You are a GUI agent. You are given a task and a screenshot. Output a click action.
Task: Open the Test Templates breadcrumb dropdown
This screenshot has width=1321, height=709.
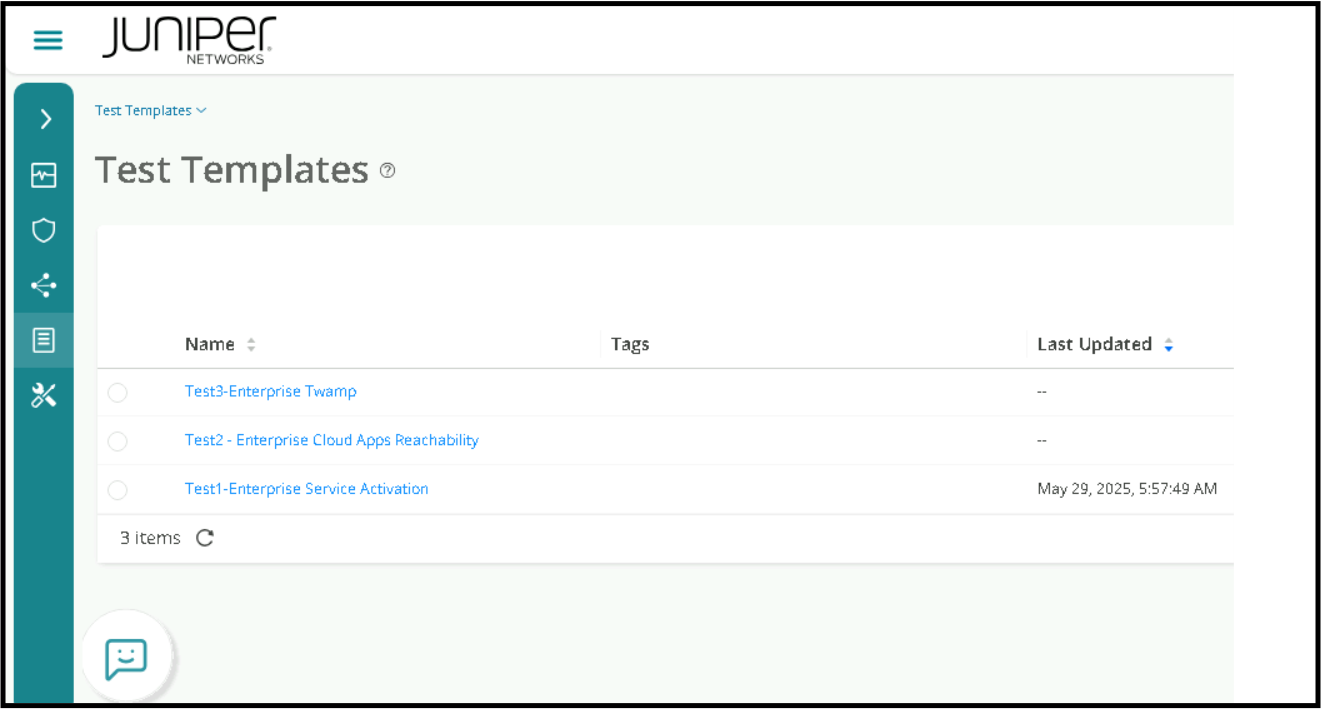(x=151, y=111)
